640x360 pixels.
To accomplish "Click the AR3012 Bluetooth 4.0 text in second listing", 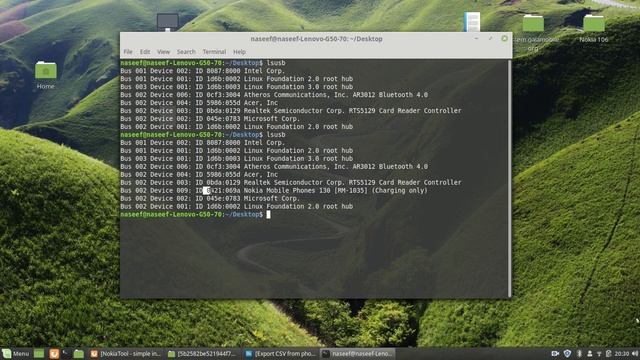I will tap(390, 167).
